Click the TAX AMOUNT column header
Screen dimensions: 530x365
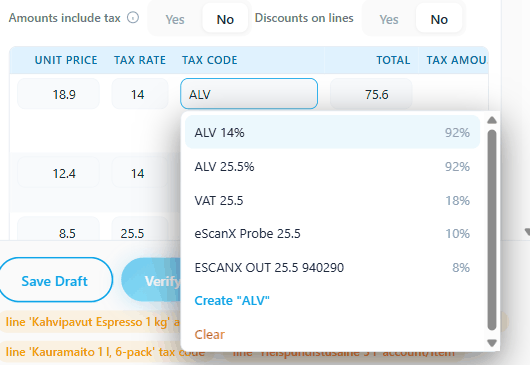457,60
